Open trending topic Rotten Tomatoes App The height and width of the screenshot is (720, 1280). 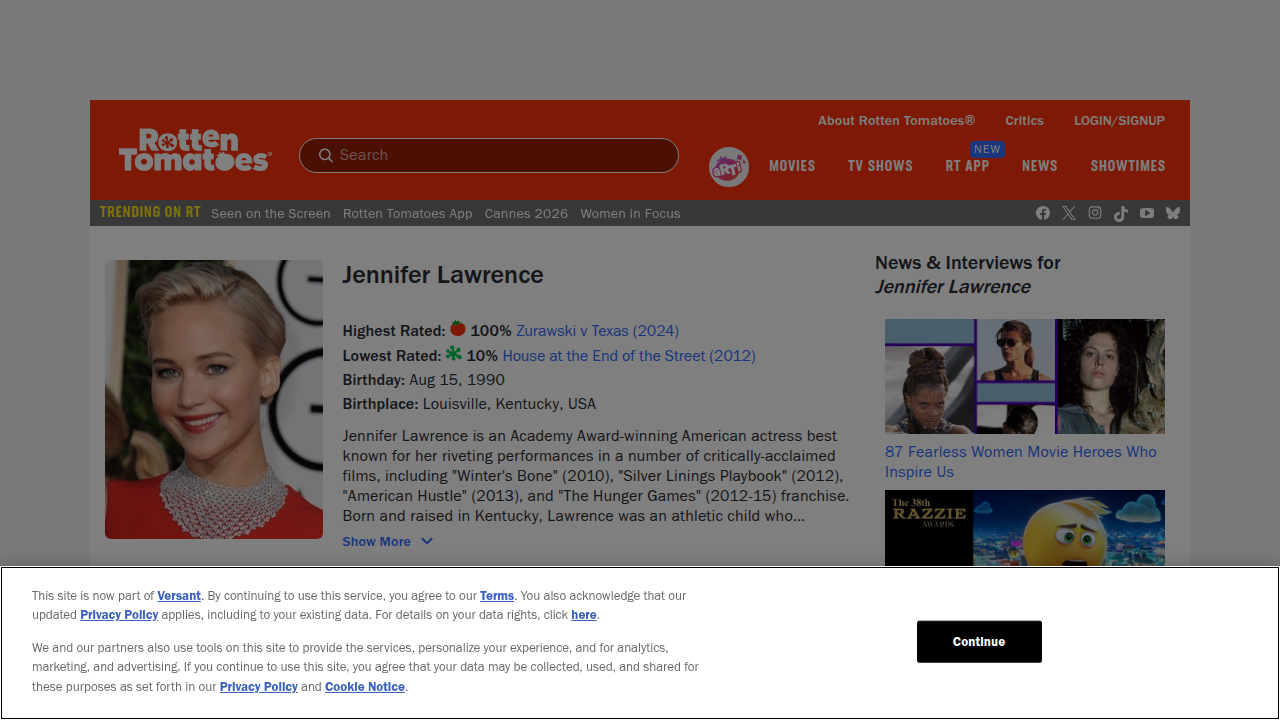coord(407,213)
